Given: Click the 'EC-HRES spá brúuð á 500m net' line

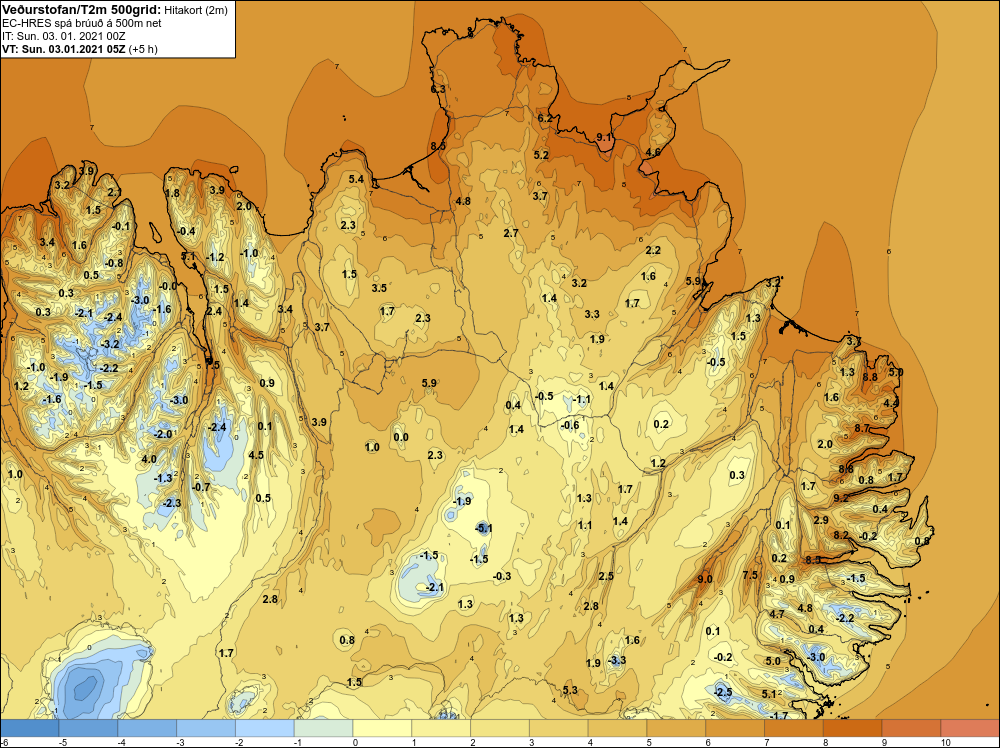Looking at the screenshot, I should coord(81,23).
